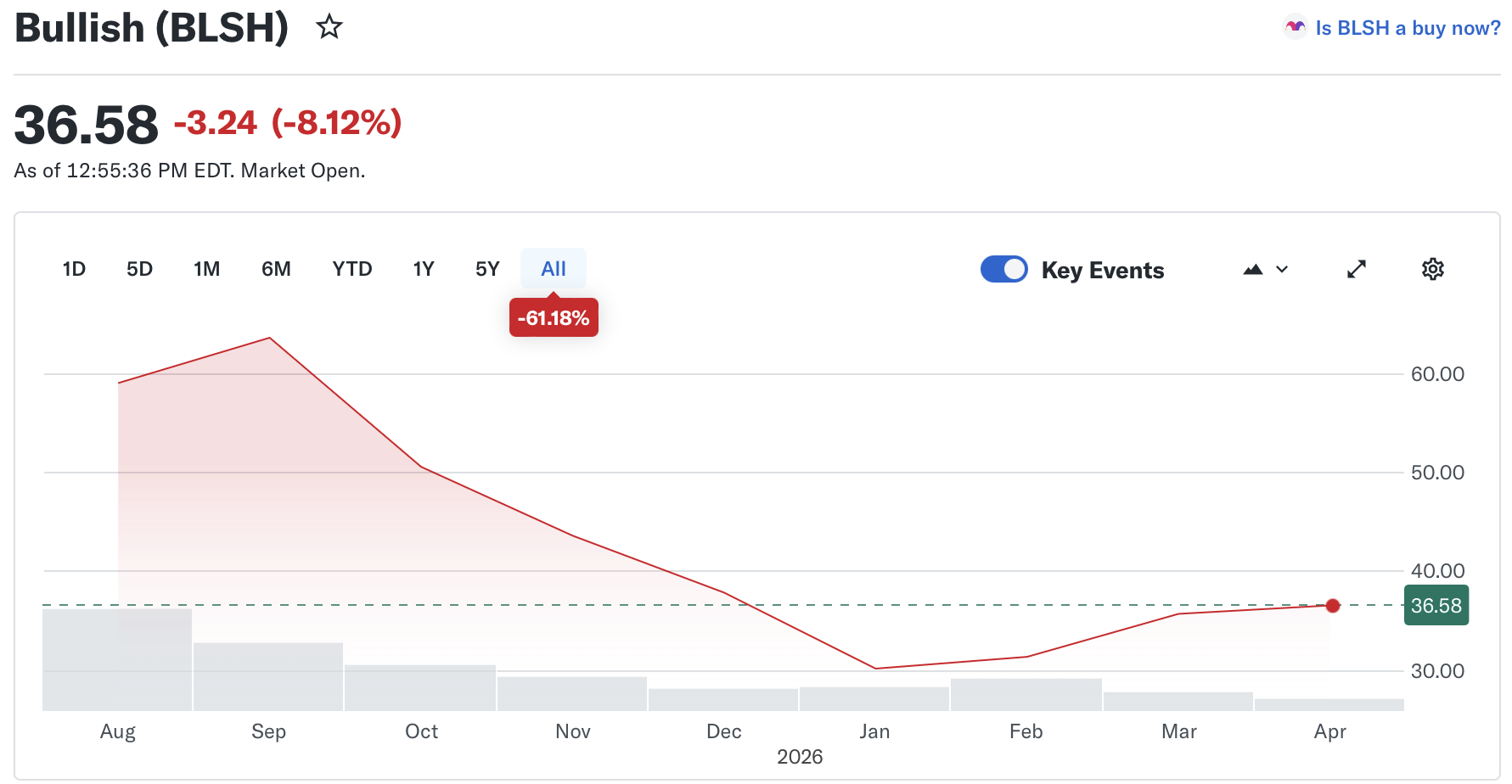The image size is (1512, 784).
Task: Open the "Is BLSH a buy now?" link
Action: pyautogui.click(x=1408, y=28)
